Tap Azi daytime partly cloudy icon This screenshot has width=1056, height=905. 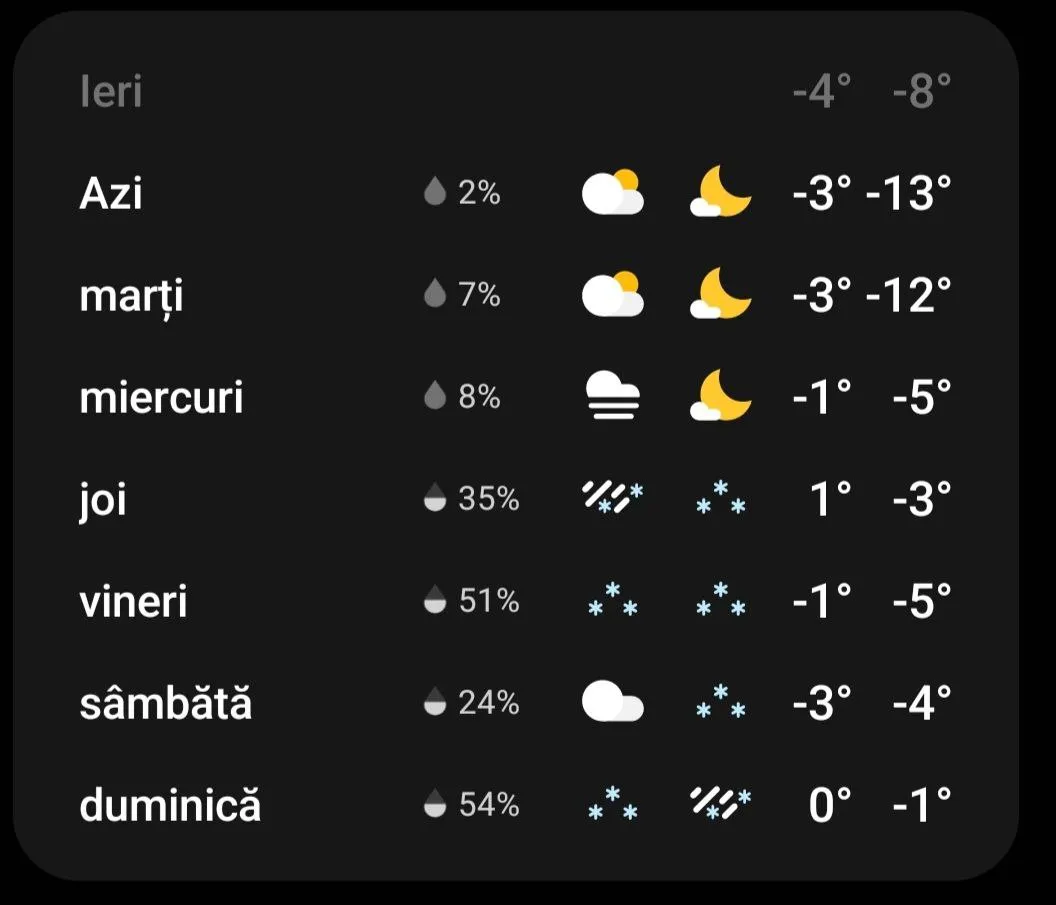click(x=612, y=192)
